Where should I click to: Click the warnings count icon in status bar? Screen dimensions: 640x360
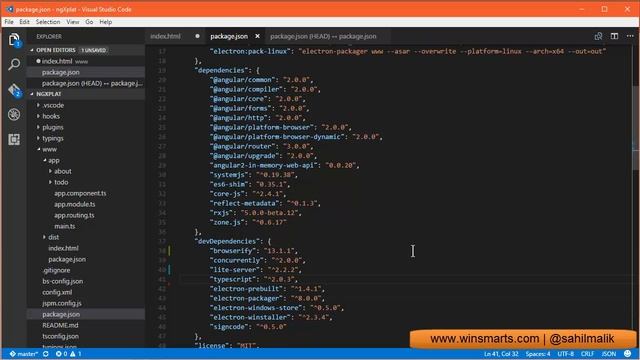pos(73,354)
